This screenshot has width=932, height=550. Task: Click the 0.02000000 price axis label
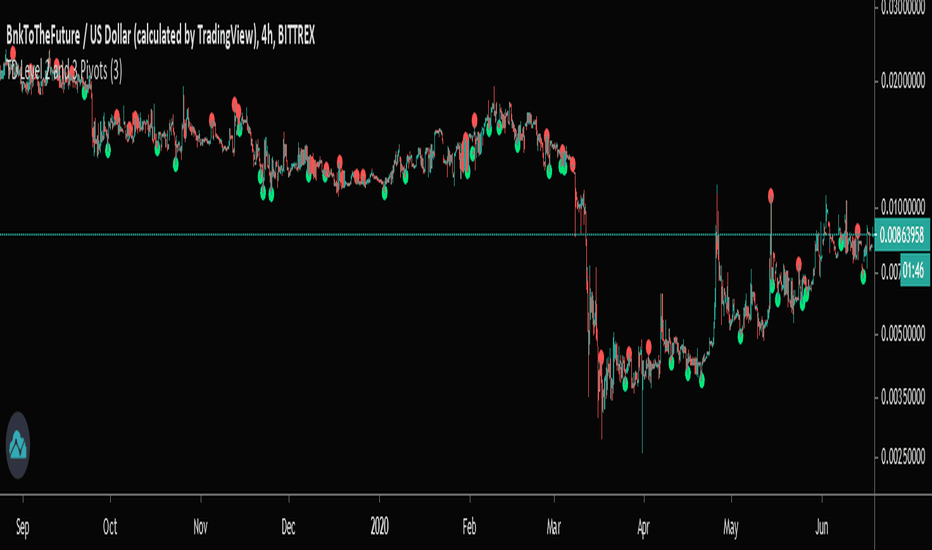point(902,80)
